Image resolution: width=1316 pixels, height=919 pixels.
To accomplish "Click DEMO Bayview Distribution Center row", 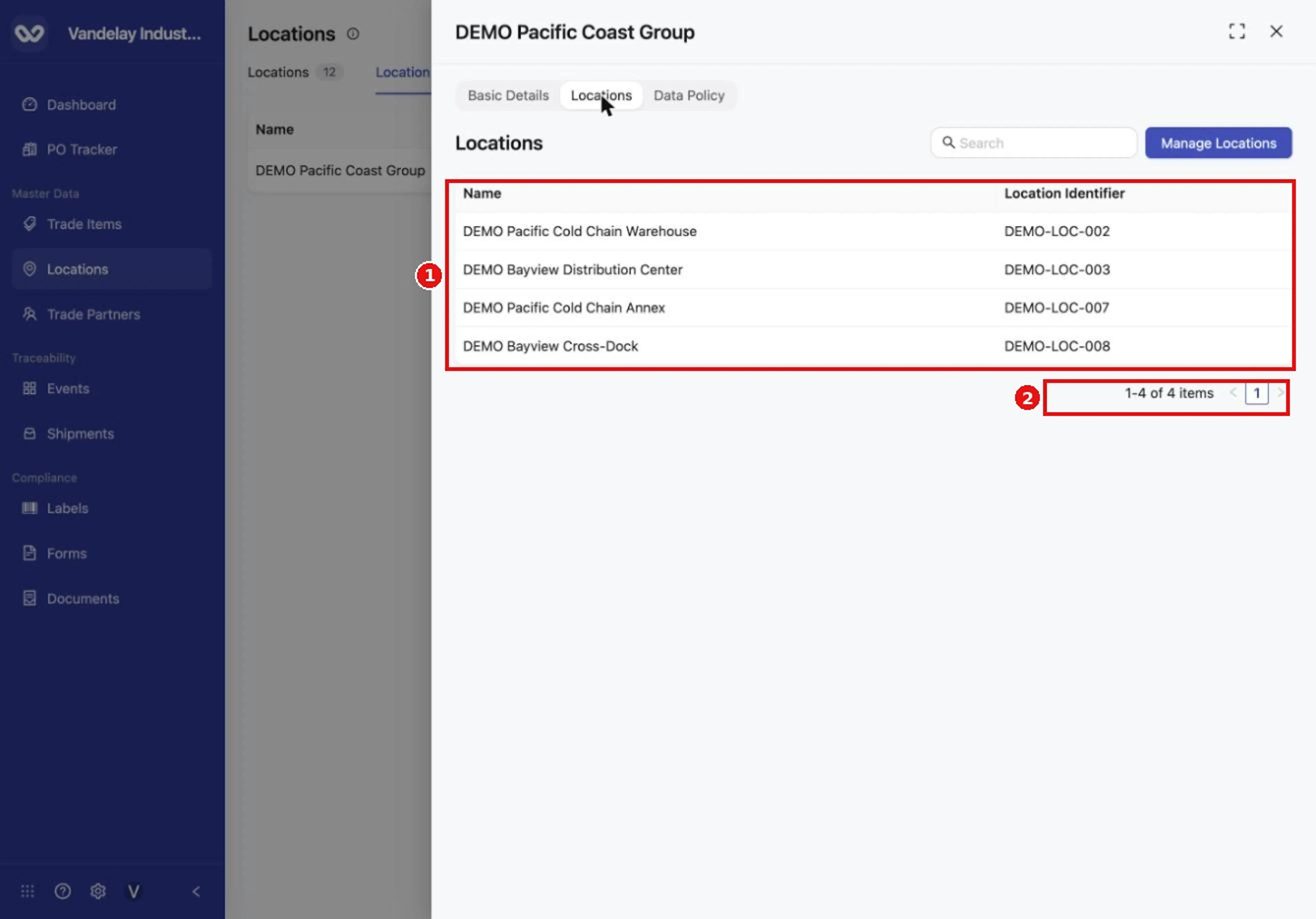I will 873,270.
